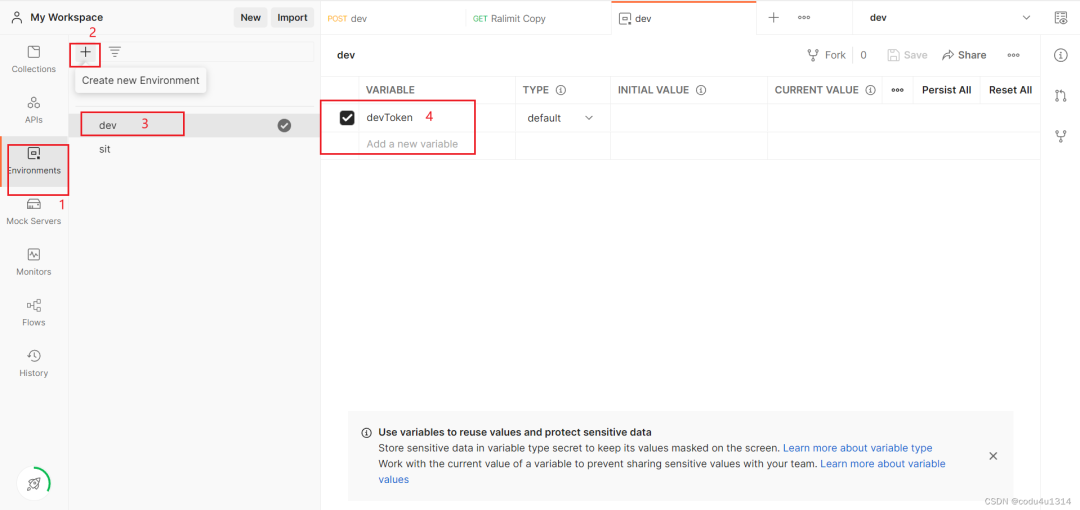This screenshot has height=510, width=1080.
Task: Open the table column options ellipsis
Action: [897, 90]
